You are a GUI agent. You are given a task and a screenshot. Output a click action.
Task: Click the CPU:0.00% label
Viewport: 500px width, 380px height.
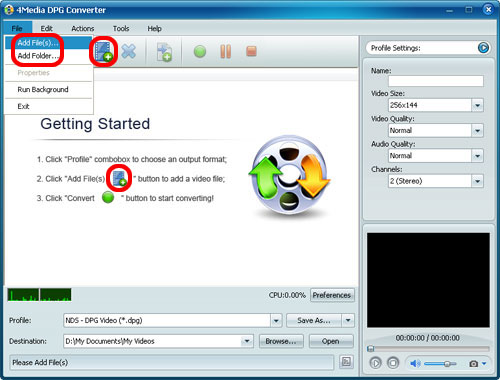click(287, 295)
